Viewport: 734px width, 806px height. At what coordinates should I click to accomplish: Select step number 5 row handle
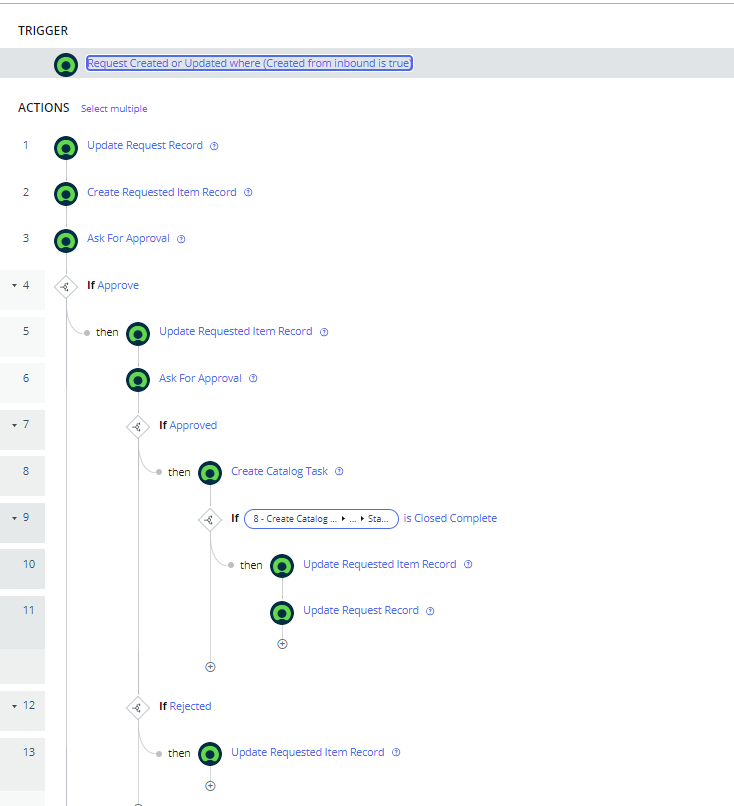23,337
